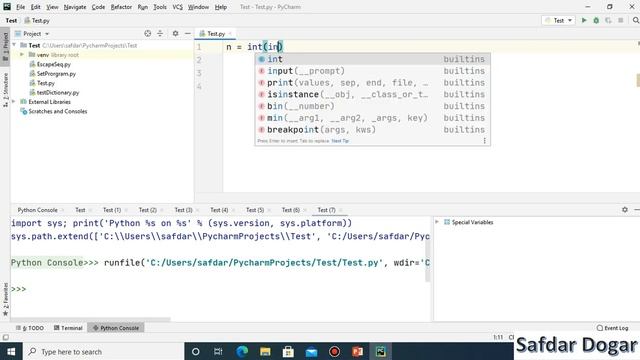
Task: Expand the venv library root folder
Action: coord(22,55)
